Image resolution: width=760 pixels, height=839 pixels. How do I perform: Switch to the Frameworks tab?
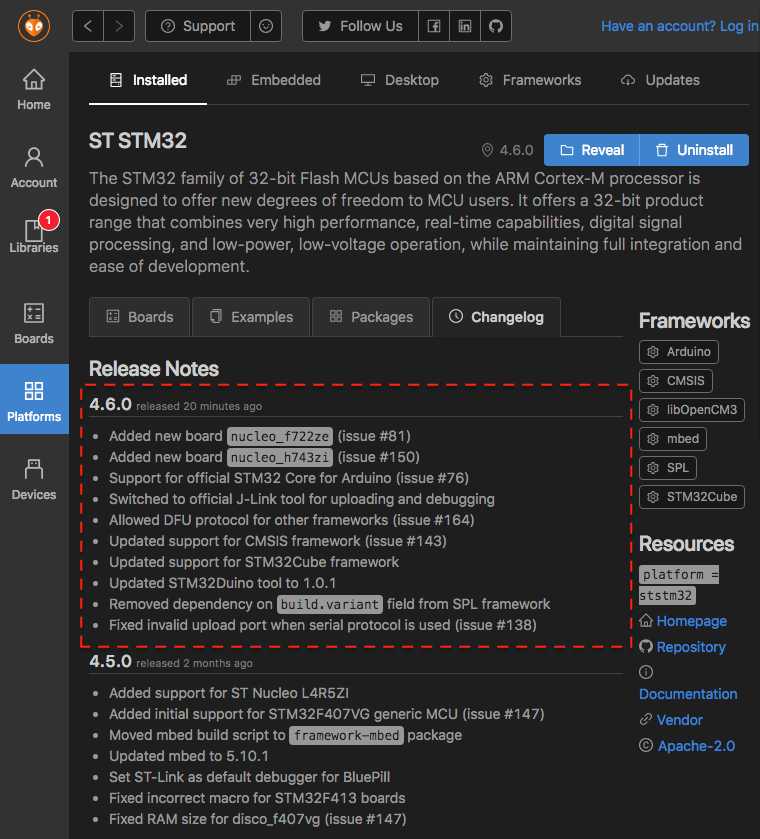tap(530, 80)
